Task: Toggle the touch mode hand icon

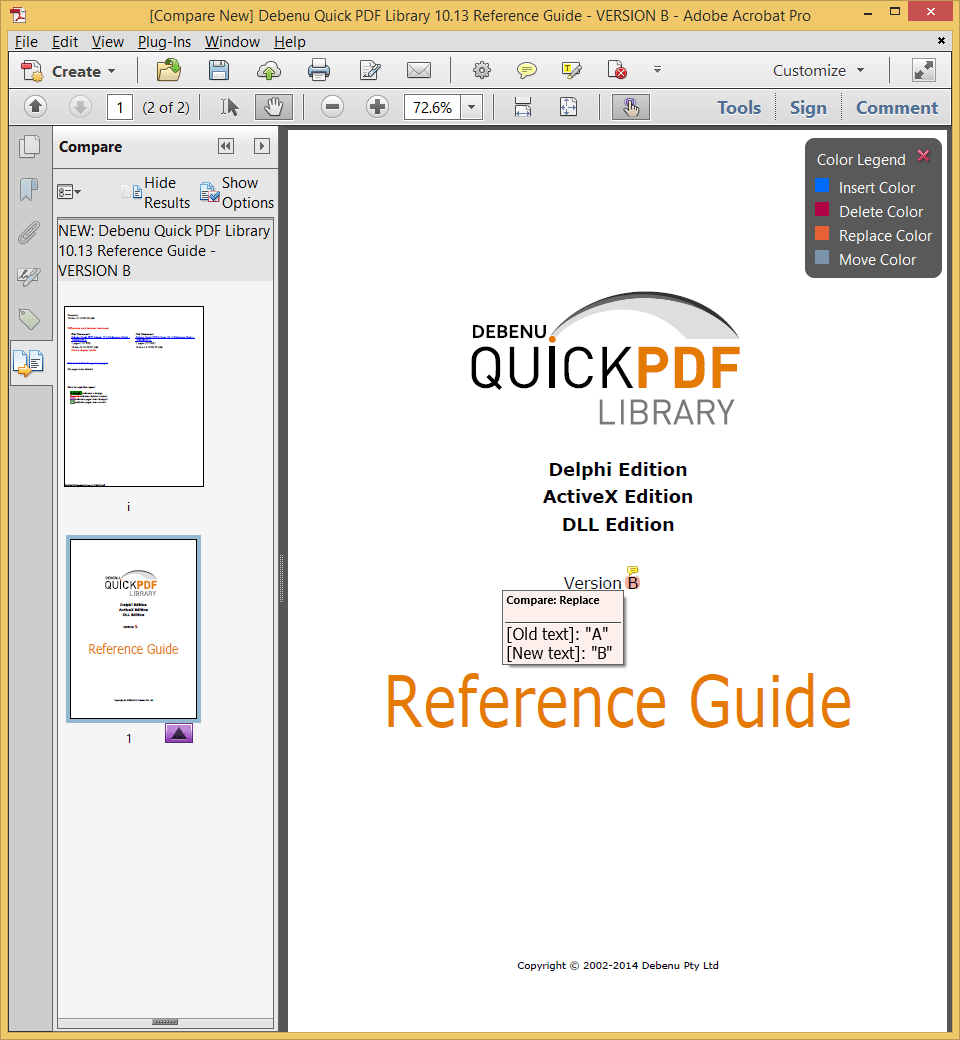Action: click(x=630, y=107)
